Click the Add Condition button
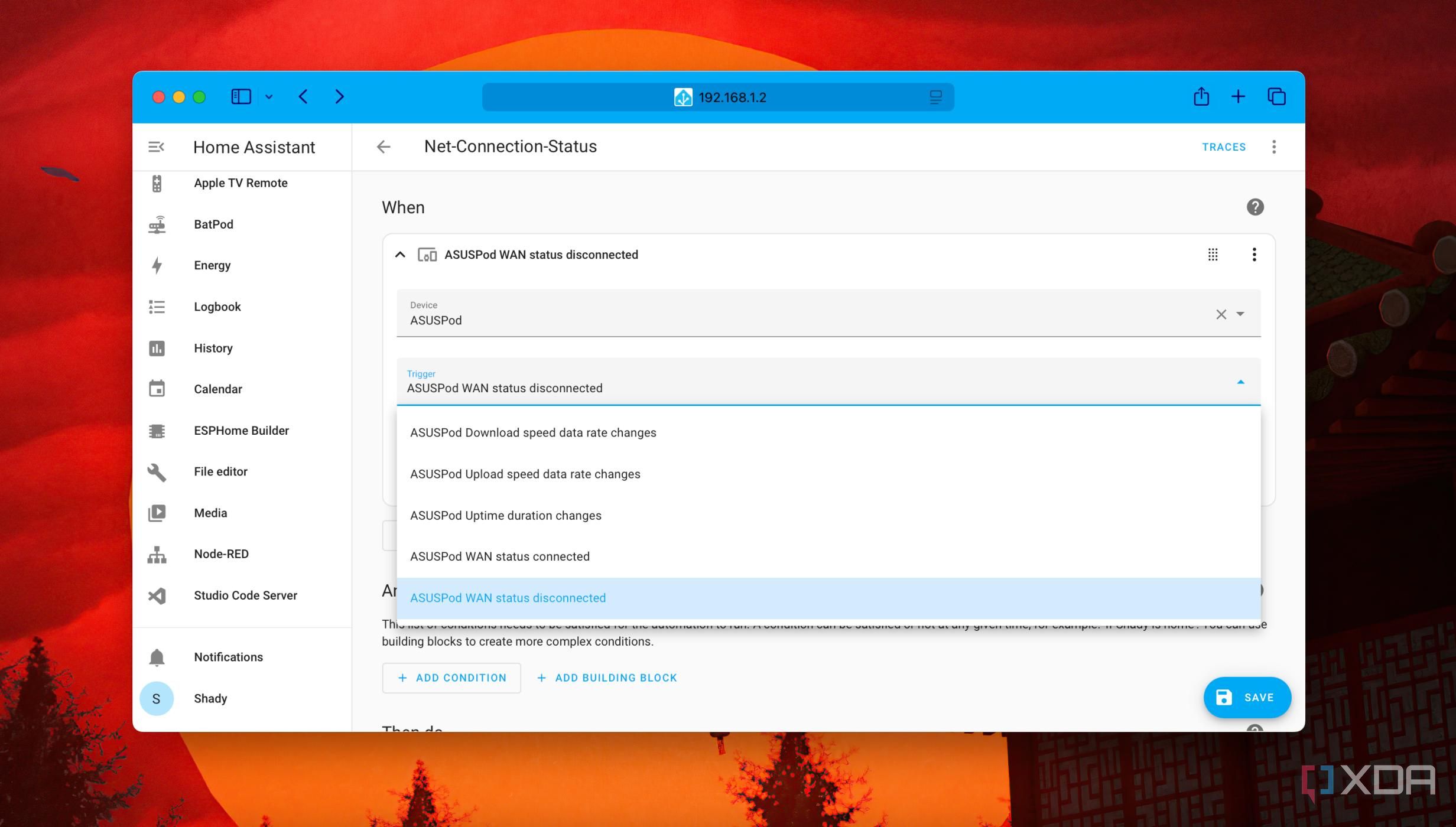 point(451,678)
